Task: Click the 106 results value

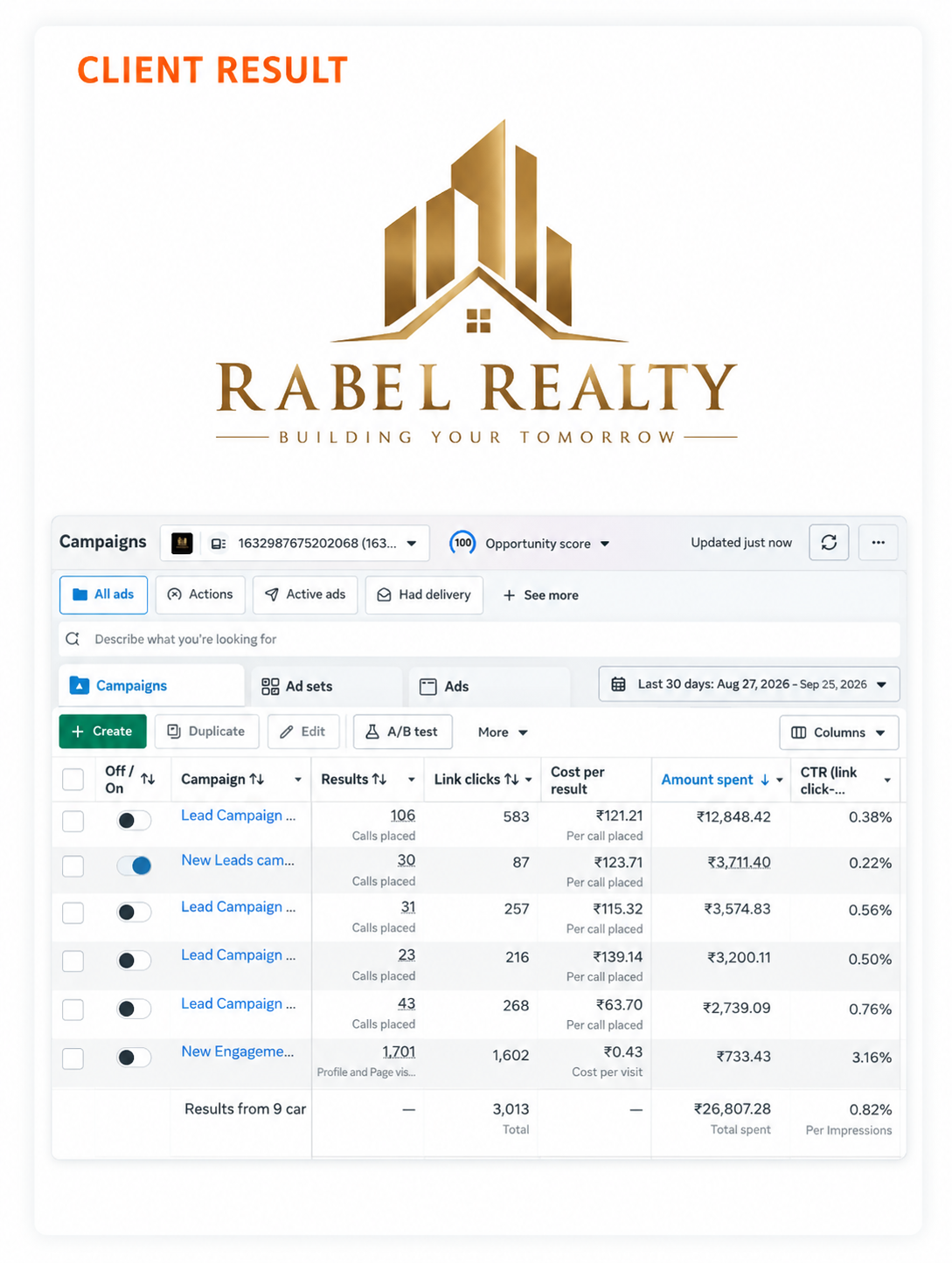Action: coord(402,815)
